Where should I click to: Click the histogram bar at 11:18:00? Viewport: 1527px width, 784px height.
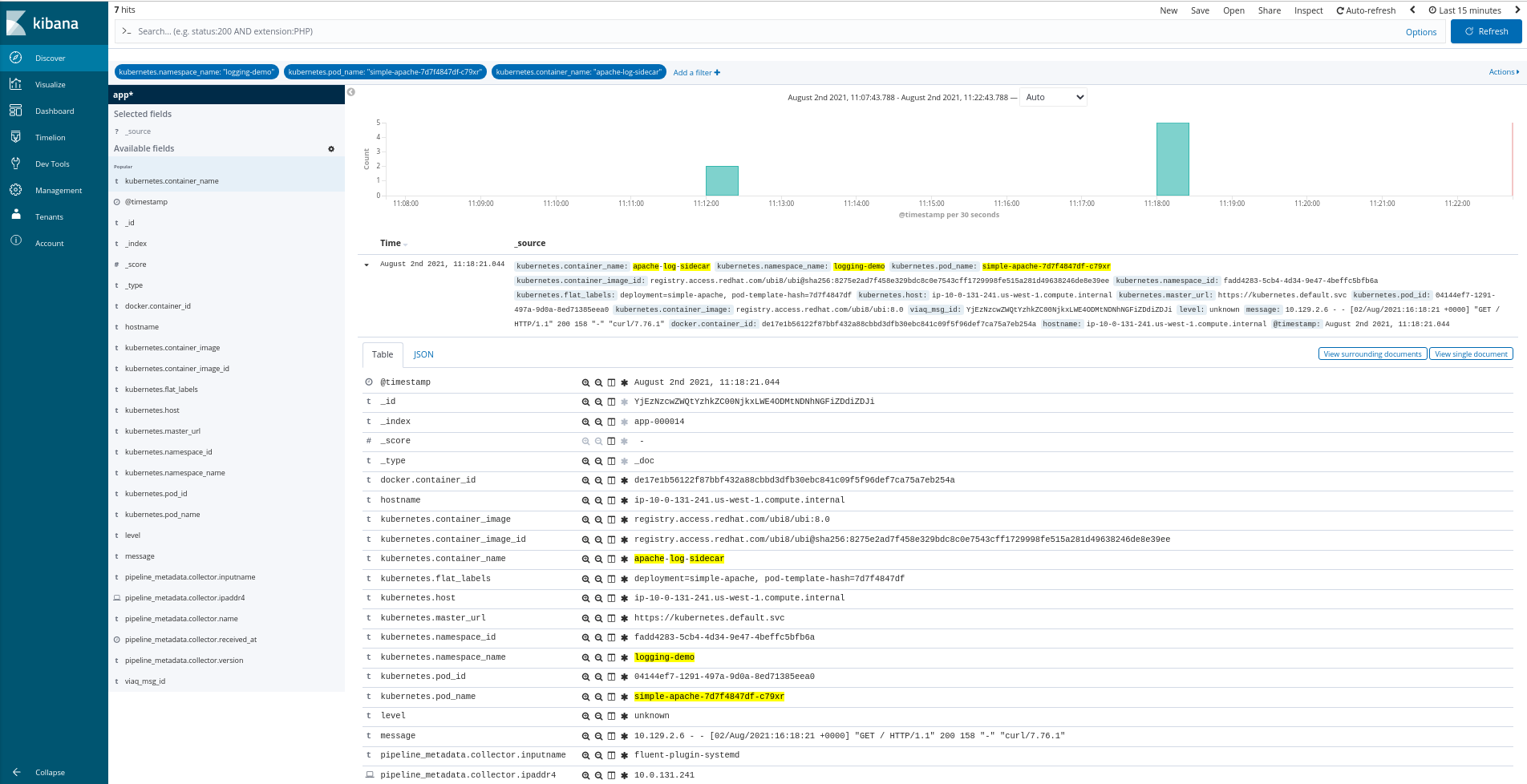(x=1173, y=159)
